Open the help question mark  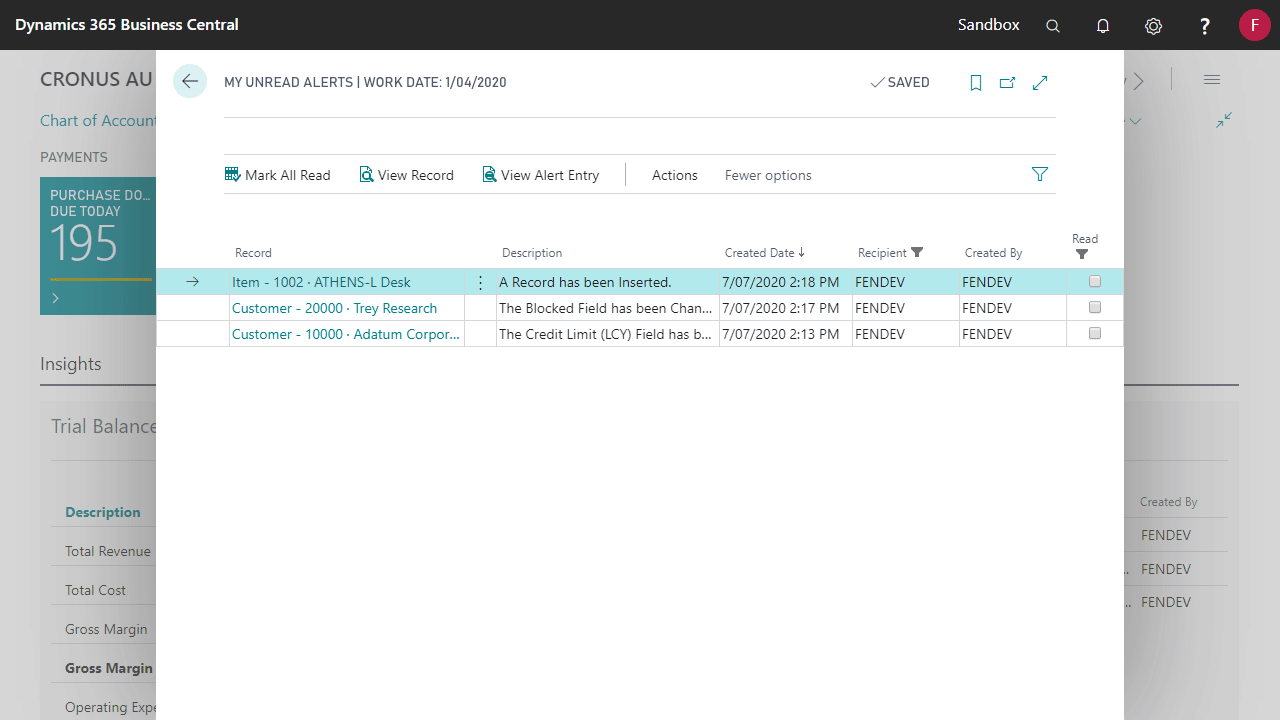1205,26
